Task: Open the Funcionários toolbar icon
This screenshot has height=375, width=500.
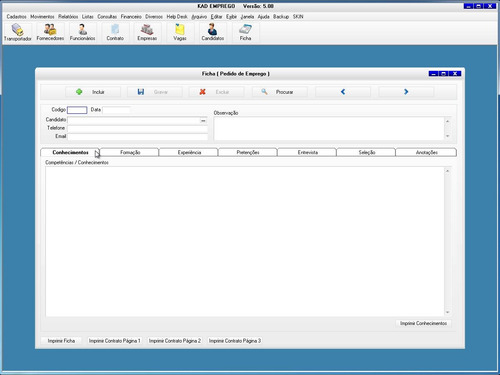Action: pos(82,32)
